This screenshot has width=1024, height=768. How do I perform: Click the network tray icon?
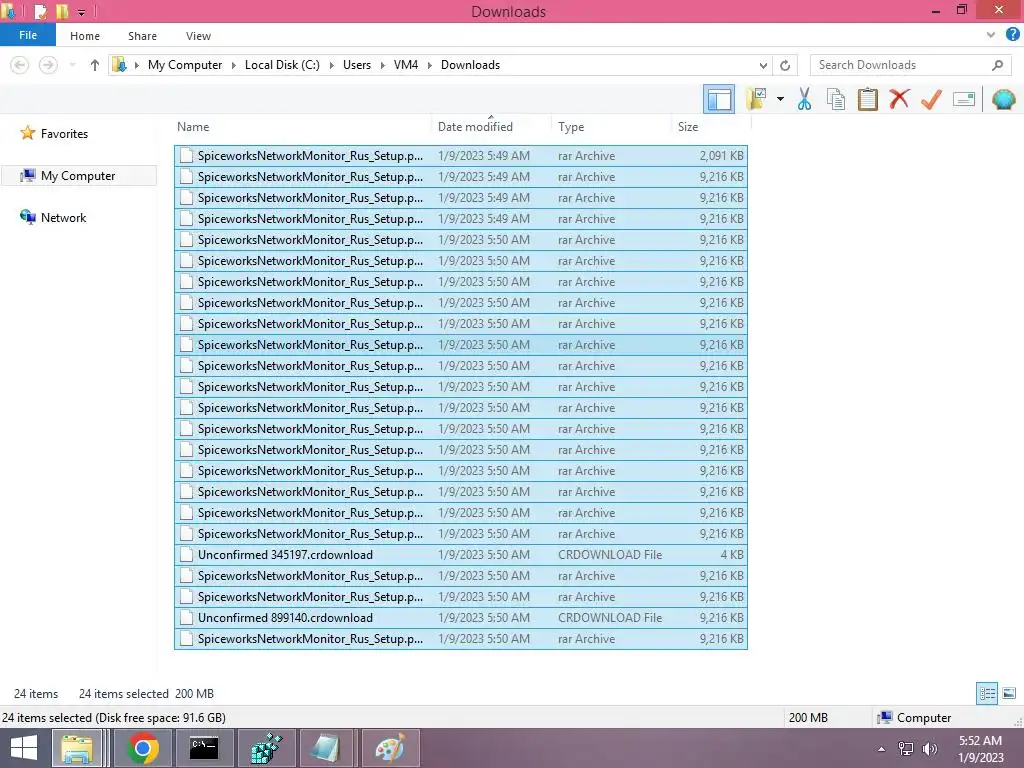(906, 749)
